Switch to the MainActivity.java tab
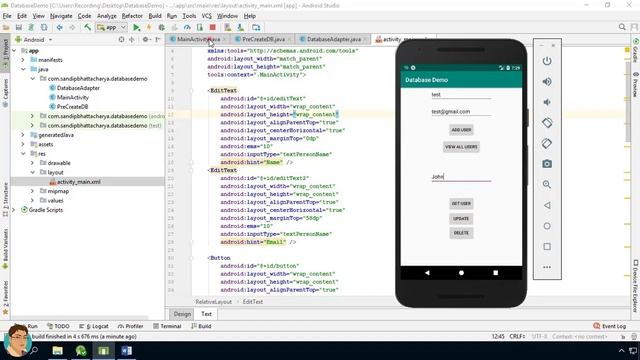This screenshot has width=640, height=360. tap(198, 39)
